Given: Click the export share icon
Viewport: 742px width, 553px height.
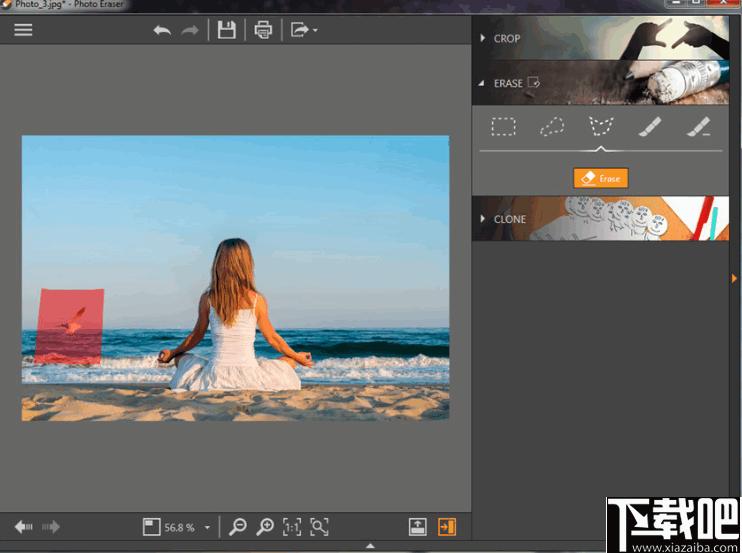Looking at the screenshot, I should point(300,30).
